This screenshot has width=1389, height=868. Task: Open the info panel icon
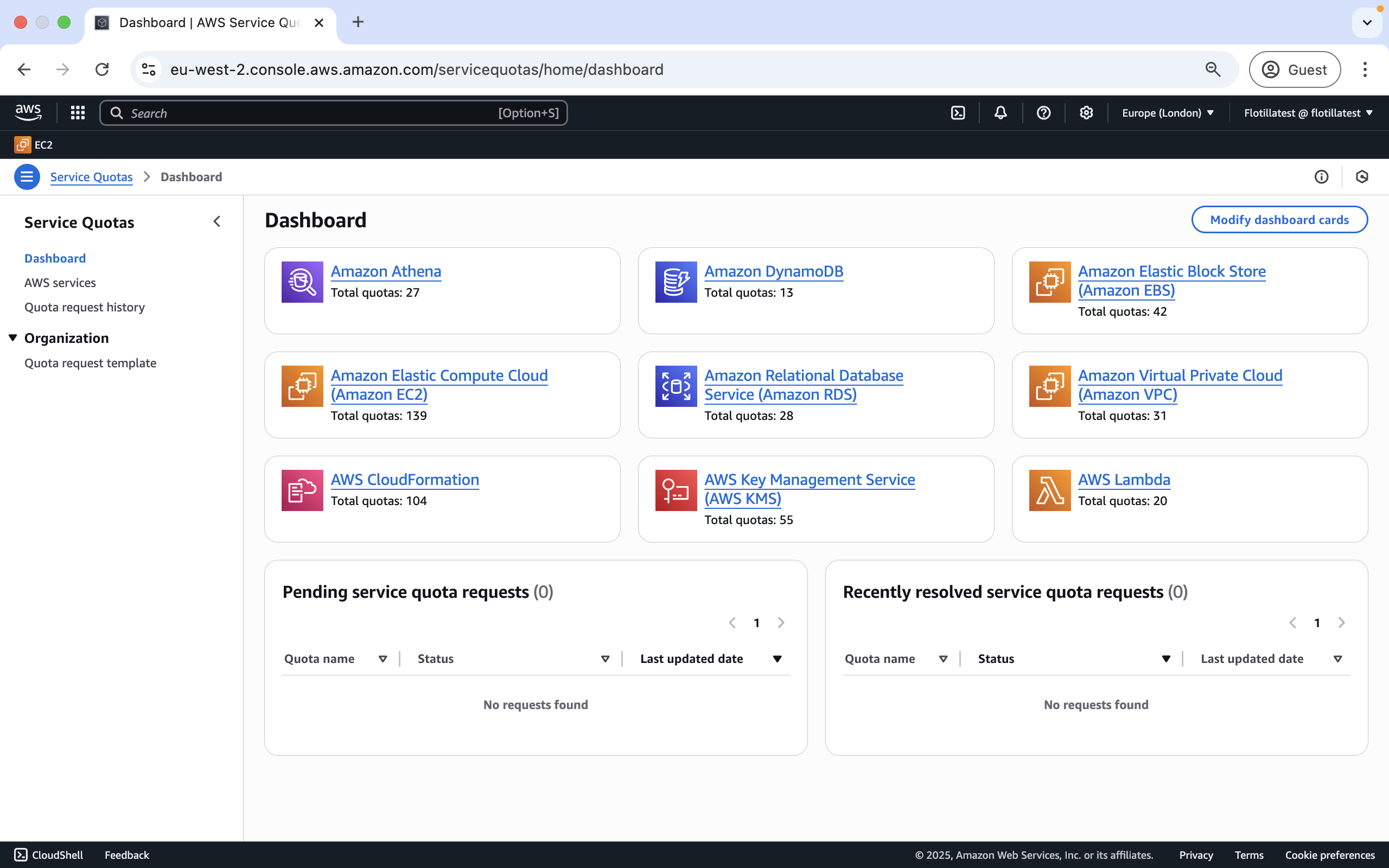1321,177
